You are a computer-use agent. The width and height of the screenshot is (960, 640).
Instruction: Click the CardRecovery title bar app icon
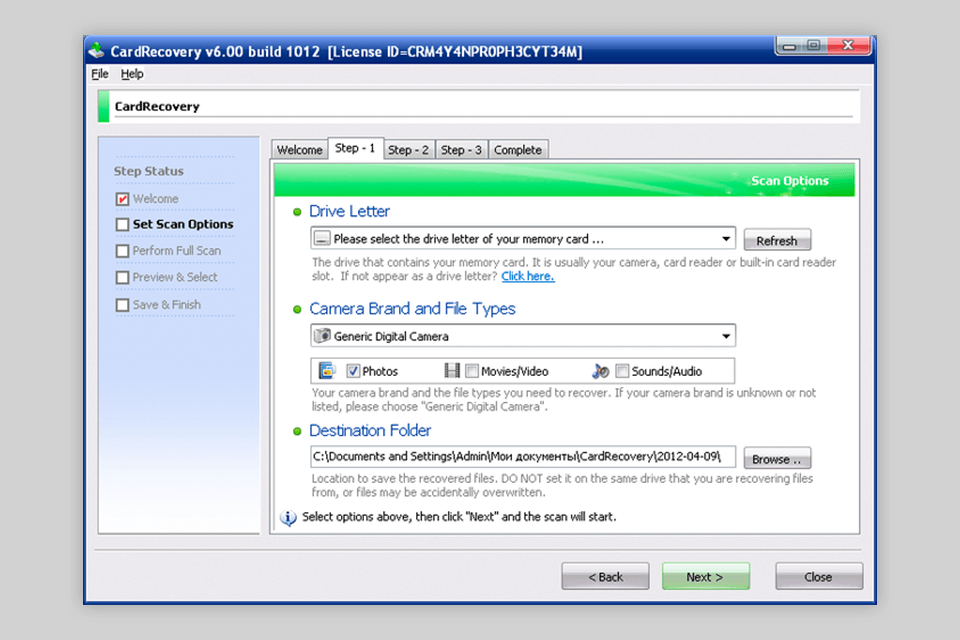97,51
